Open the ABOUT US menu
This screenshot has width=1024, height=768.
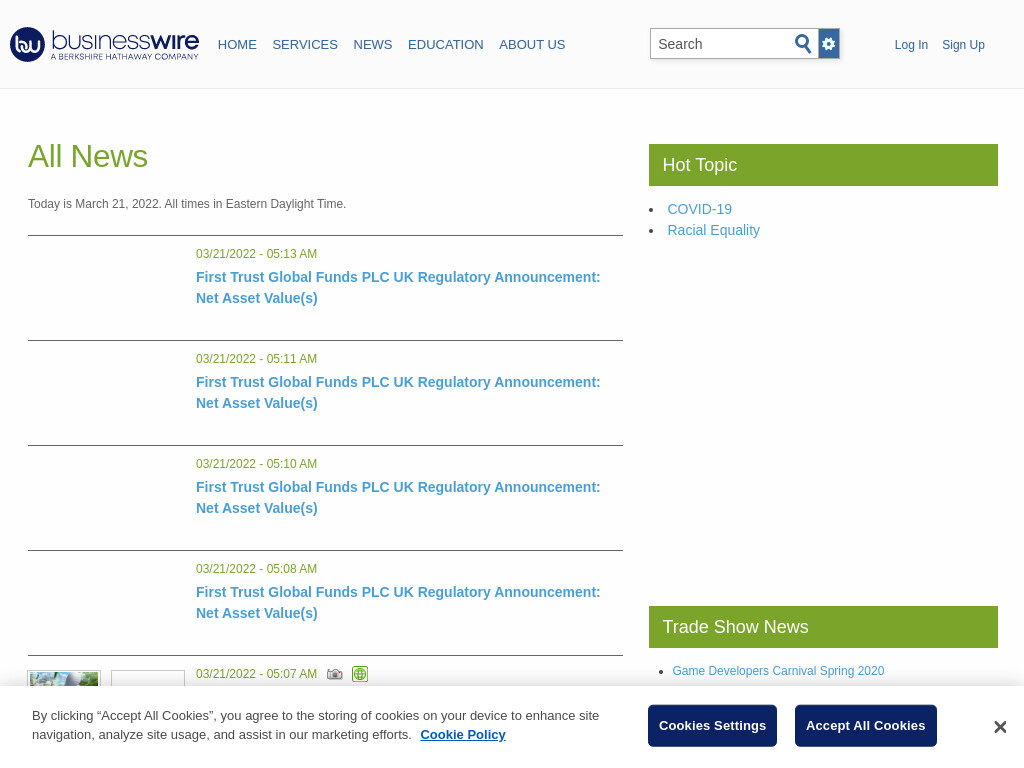532,44
